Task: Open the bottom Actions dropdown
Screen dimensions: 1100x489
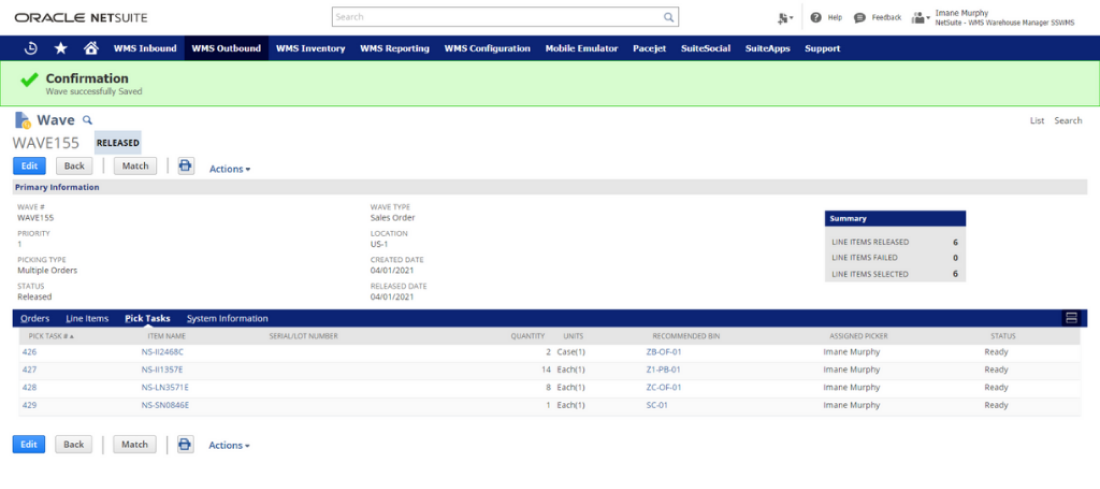Action: tap(229, 446)
